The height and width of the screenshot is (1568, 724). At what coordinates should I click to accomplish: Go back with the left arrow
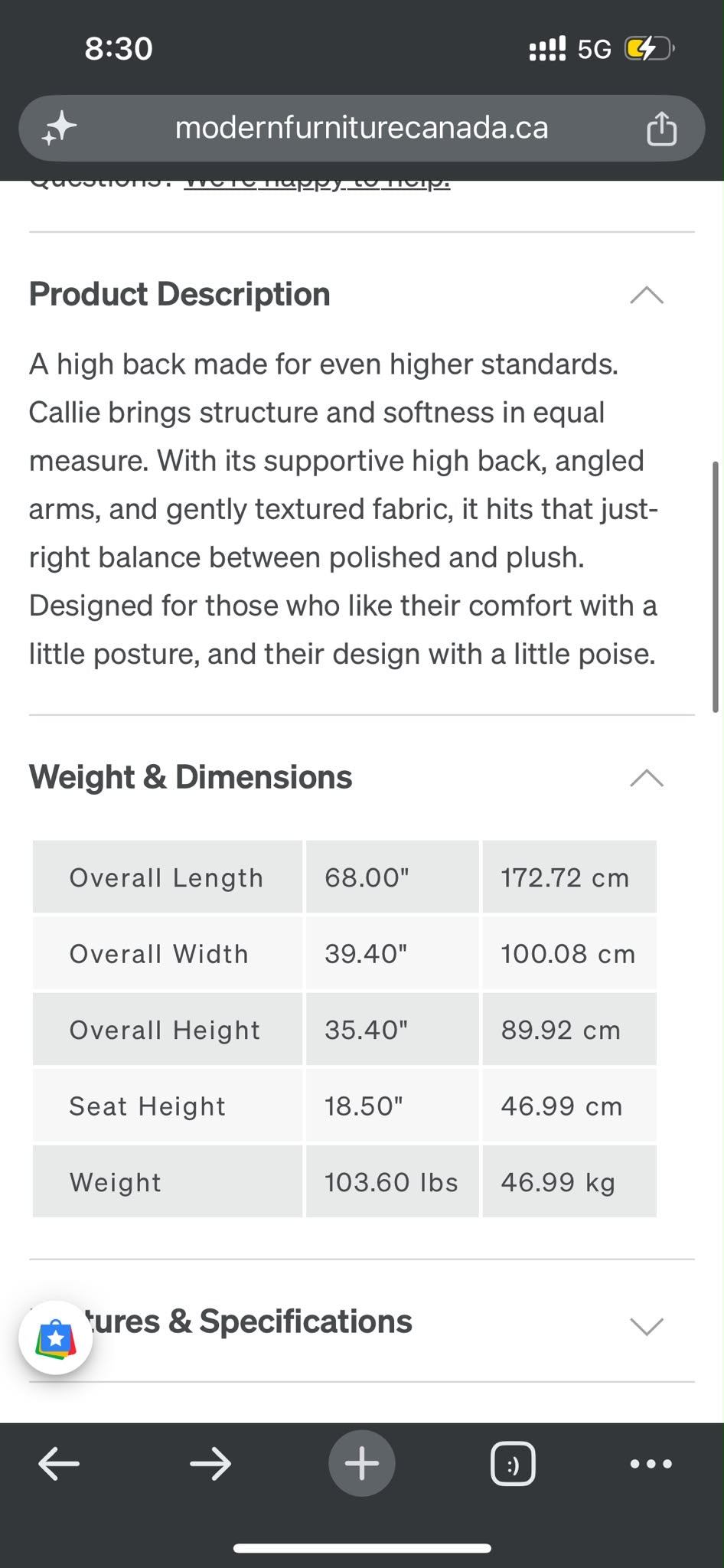(59, 1464)
